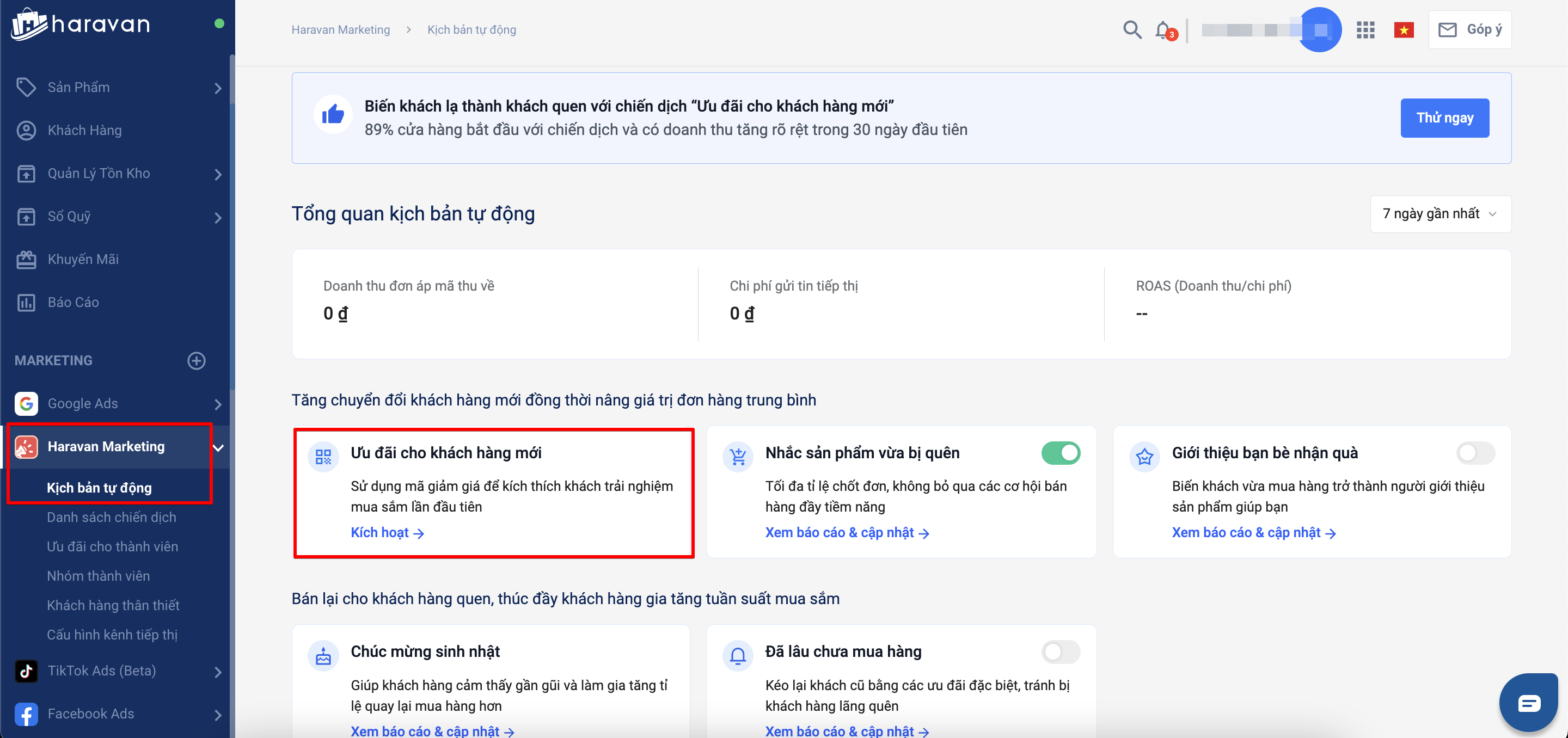The height and width of the screenshot is (738, 1568).
Task: Open Danh sách chiến dịch submenu
Action: (112, 517)
